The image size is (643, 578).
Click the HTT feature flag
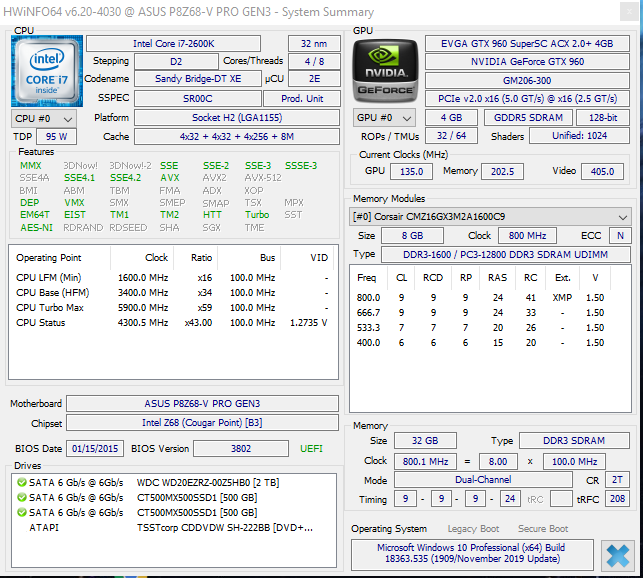[x=212, y=215]
